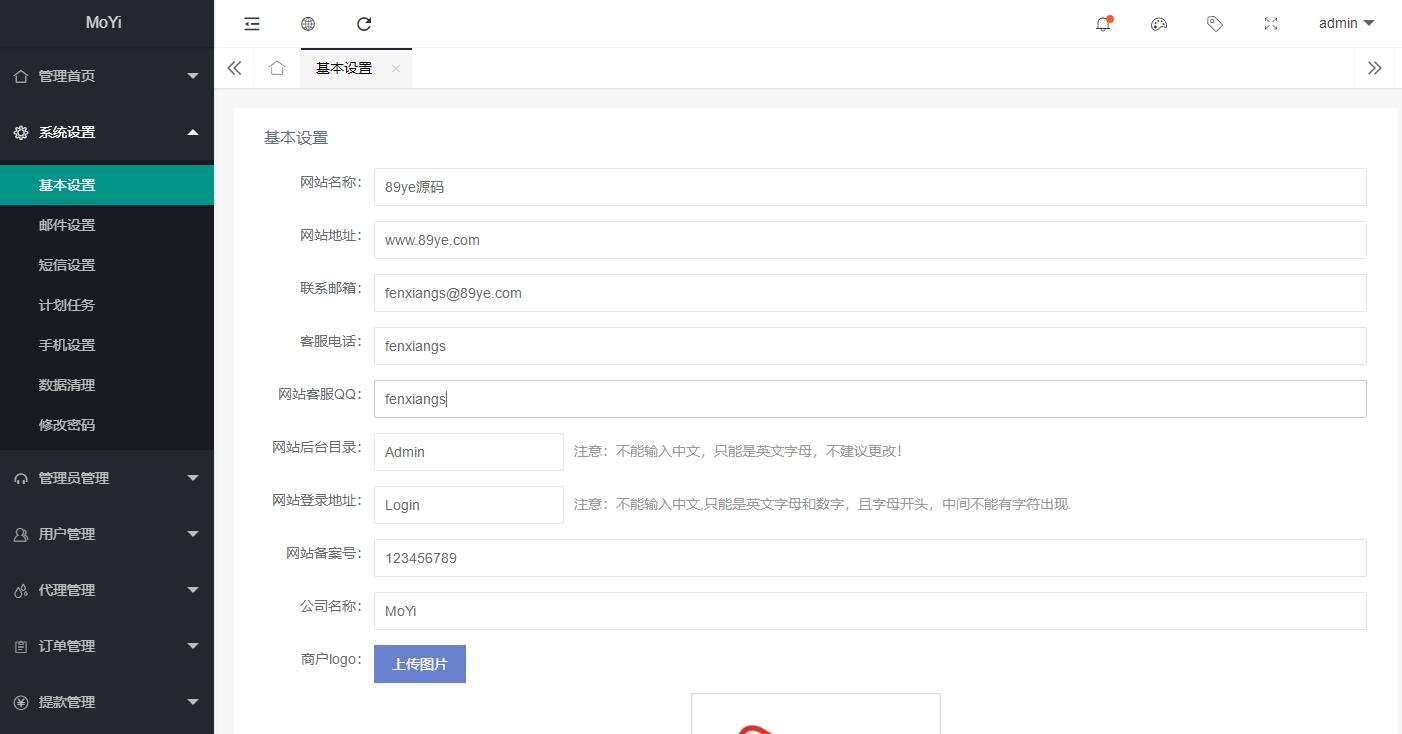Open the notification bell icon
1402x734 pixels.
tap(1103, 24)
